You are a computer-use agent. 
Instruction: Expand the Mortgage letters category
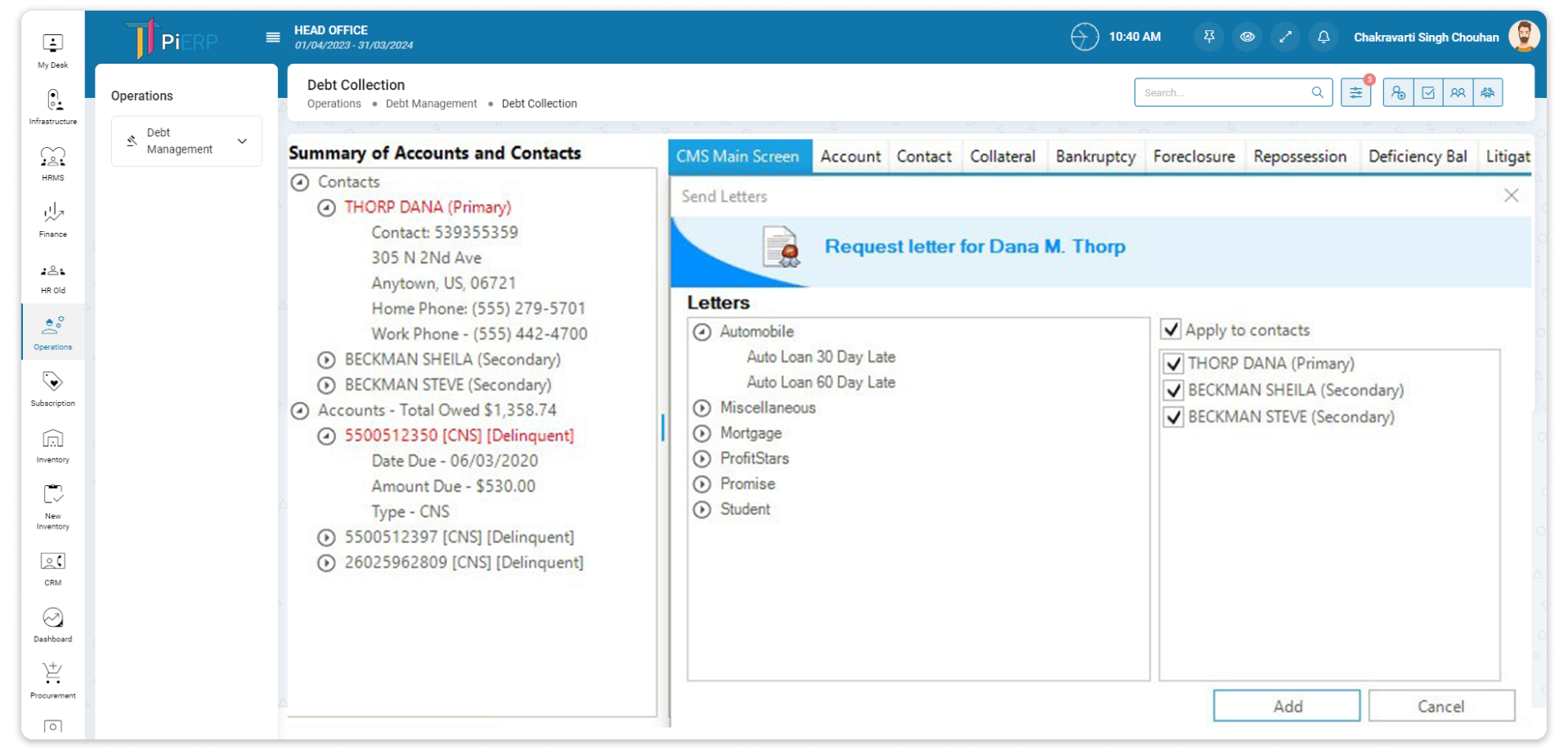tap(702, 434)
